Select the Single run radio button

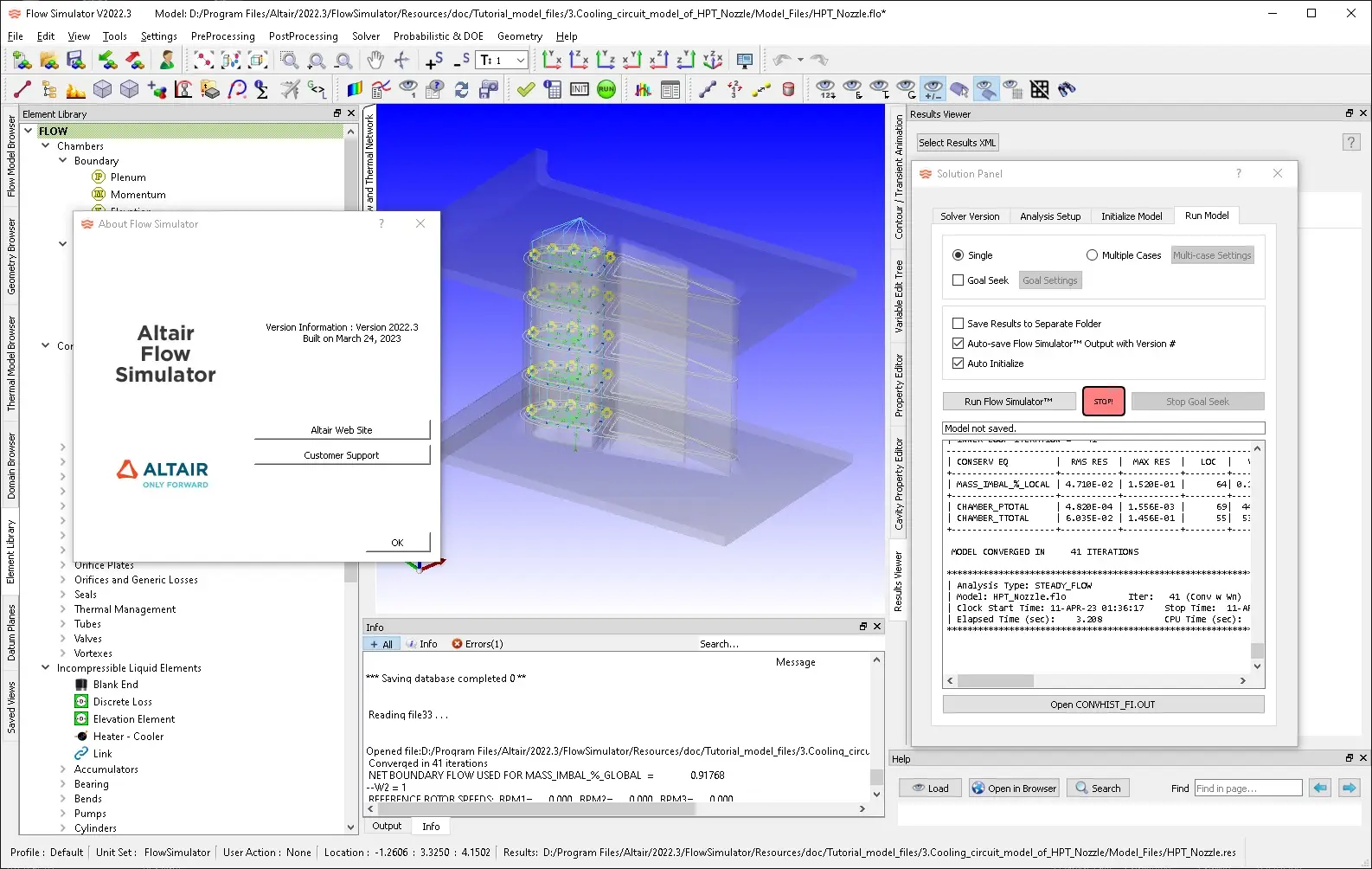[958, 255]
